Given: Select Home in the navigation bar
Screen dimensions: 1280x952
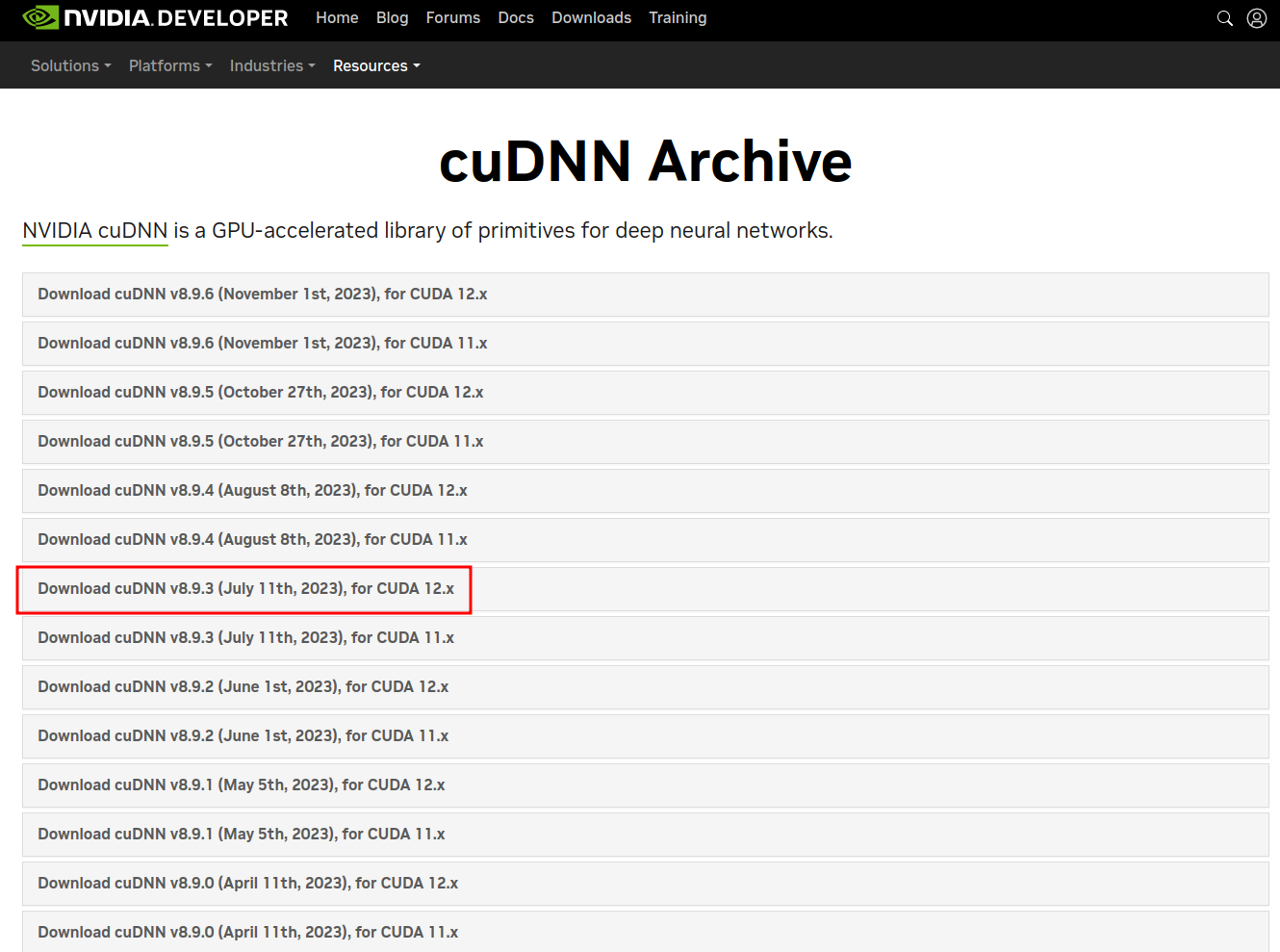Looking at the screenshot, I should [337, 17].
